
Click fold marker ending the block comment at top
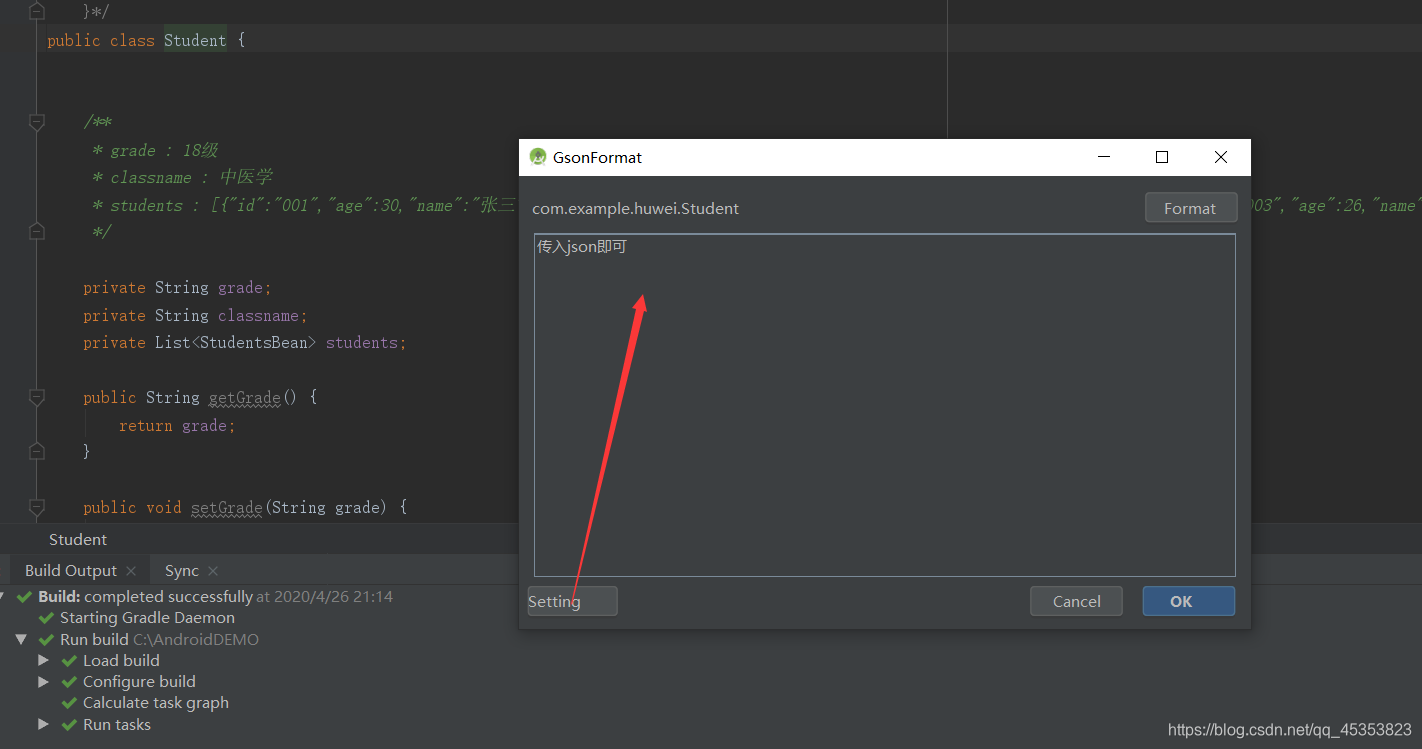(37, 11)
